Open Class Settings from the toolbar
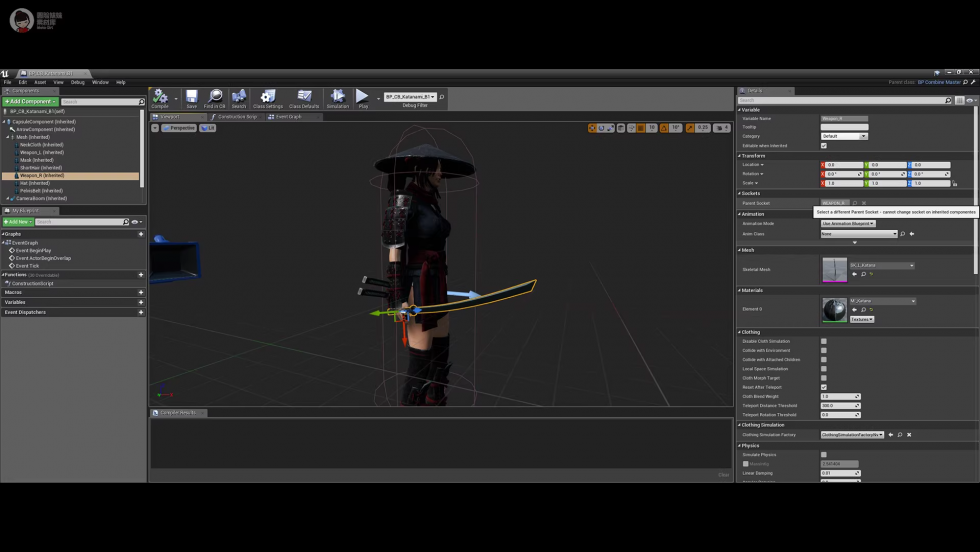This screenshot has width=980, height=552. tap(268, 97)
